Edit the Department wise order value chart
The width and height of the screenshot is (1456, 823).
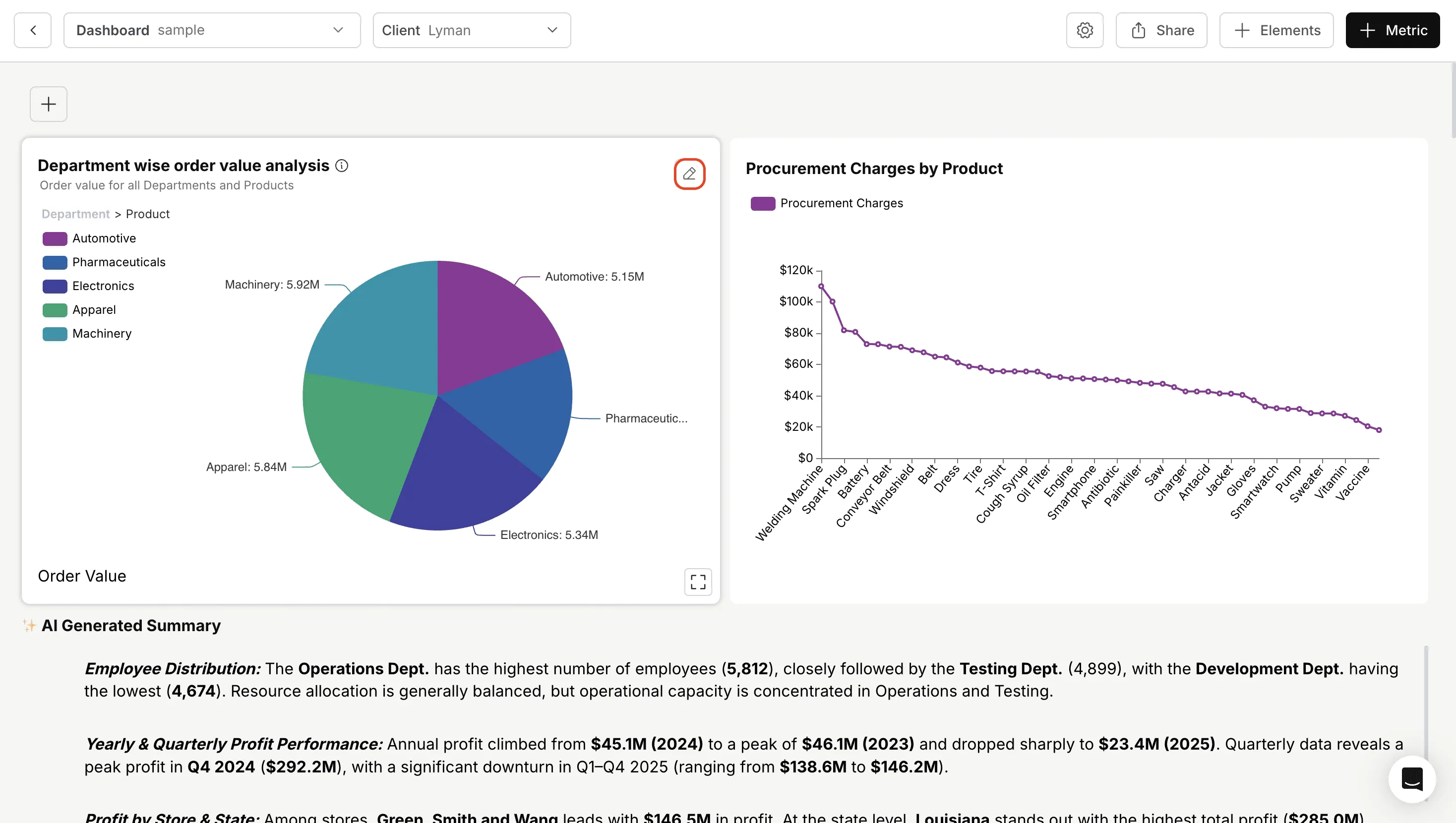[689, 174]
